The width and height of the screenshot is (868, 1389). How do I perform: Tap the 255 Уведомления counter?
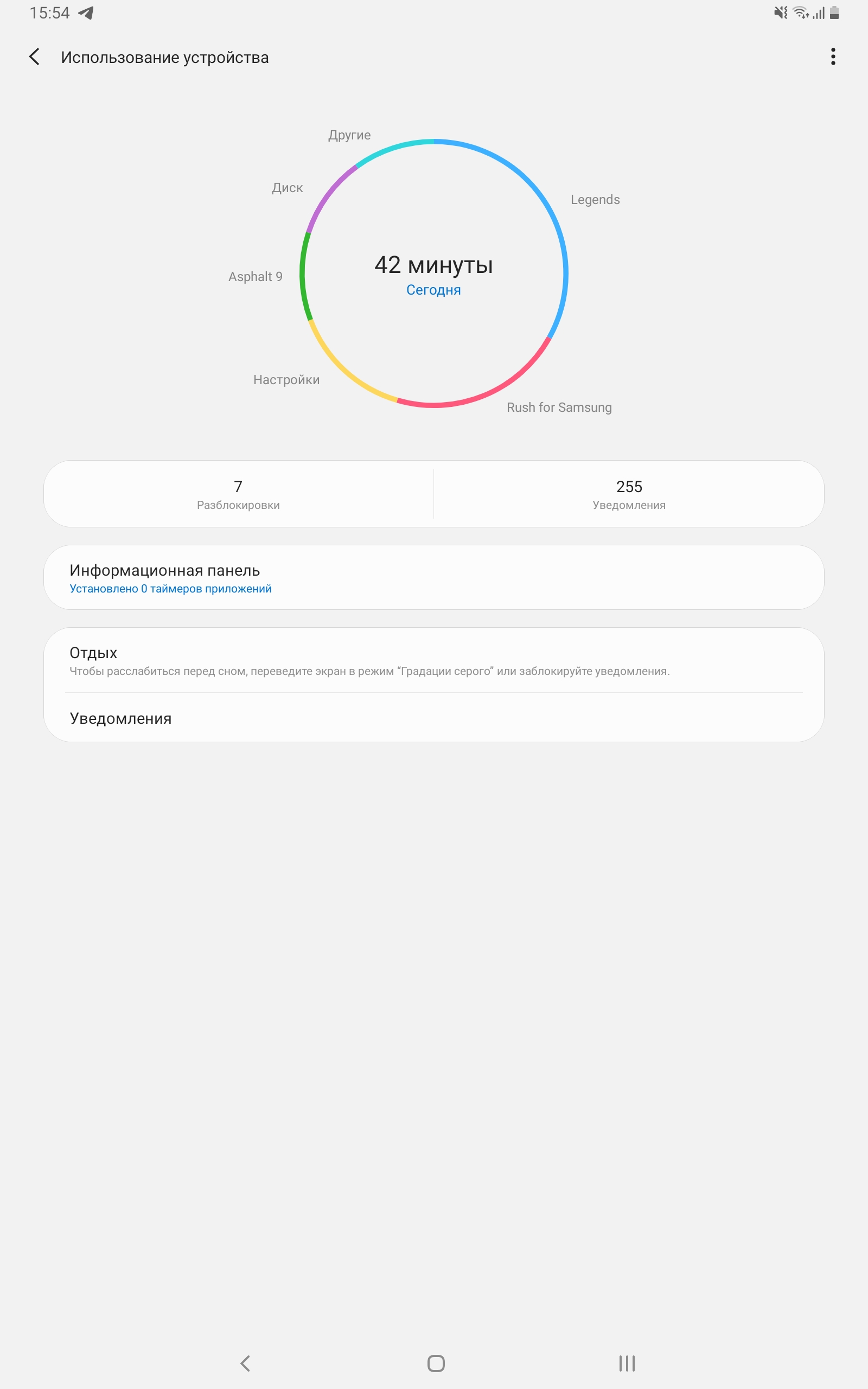[629, 494]
